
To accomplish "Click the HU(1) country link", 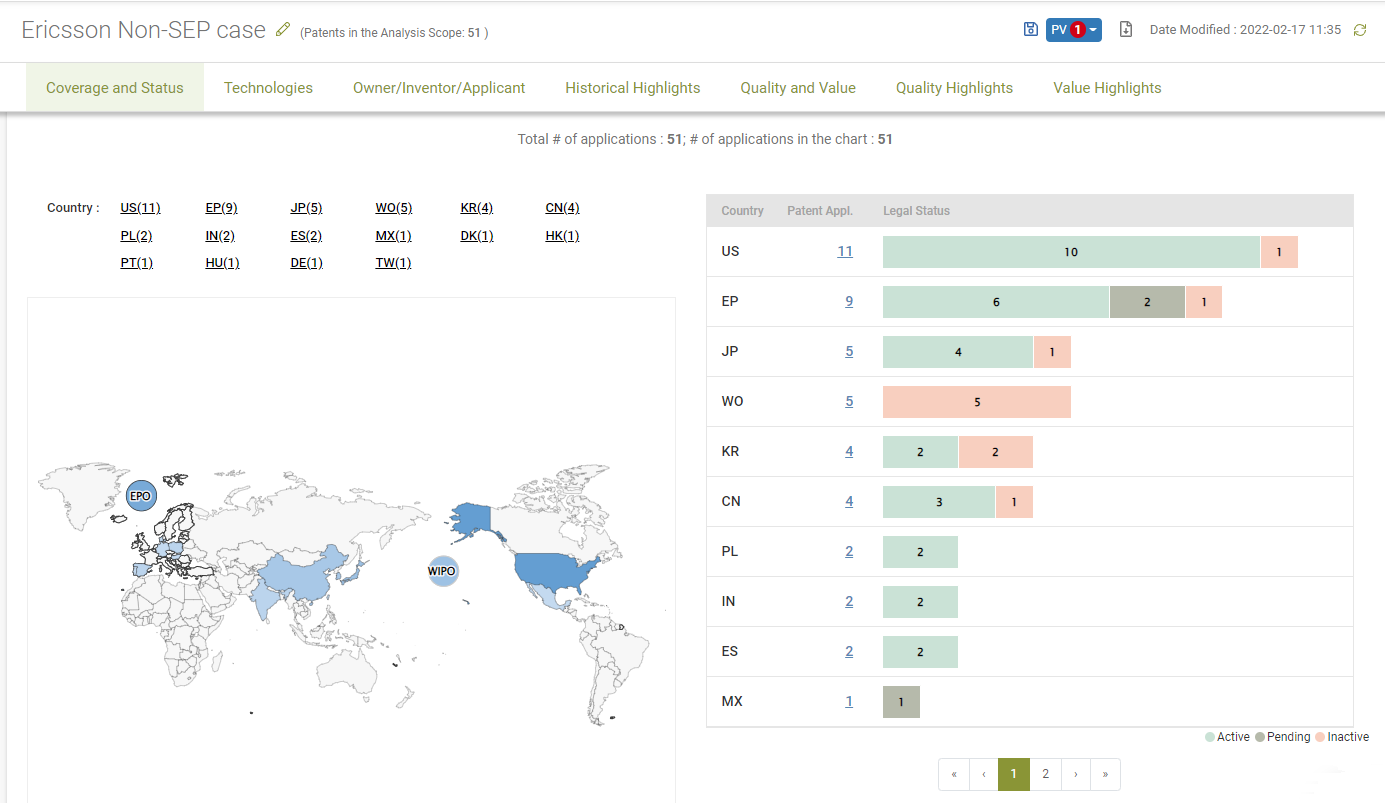I will coord(222,263).
